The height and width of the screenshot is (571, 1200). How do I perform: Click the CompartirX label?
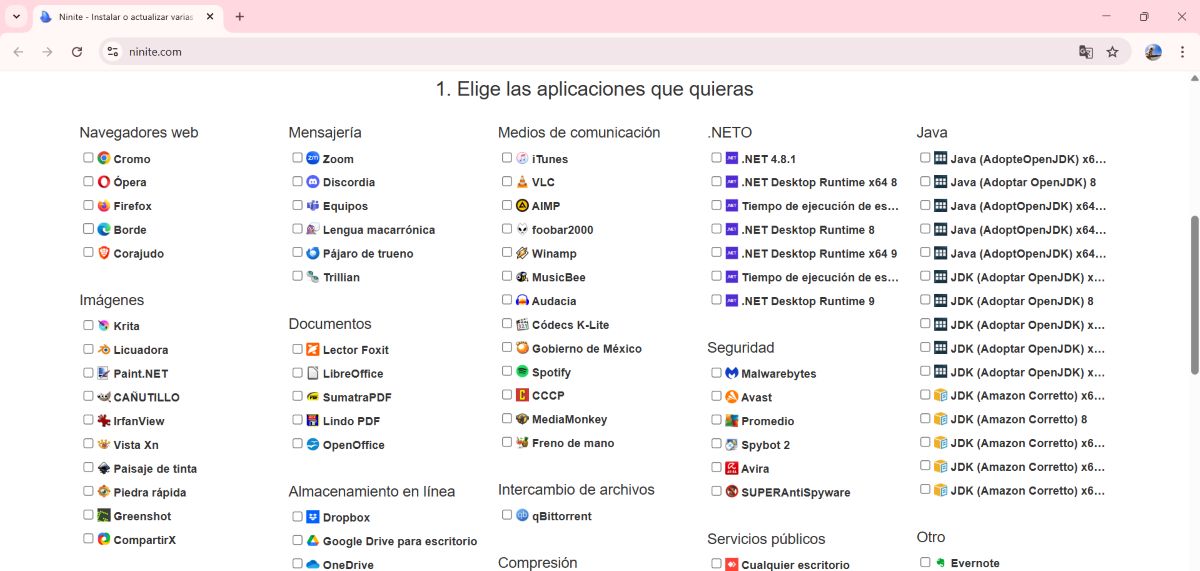click(x=145, y=540)
